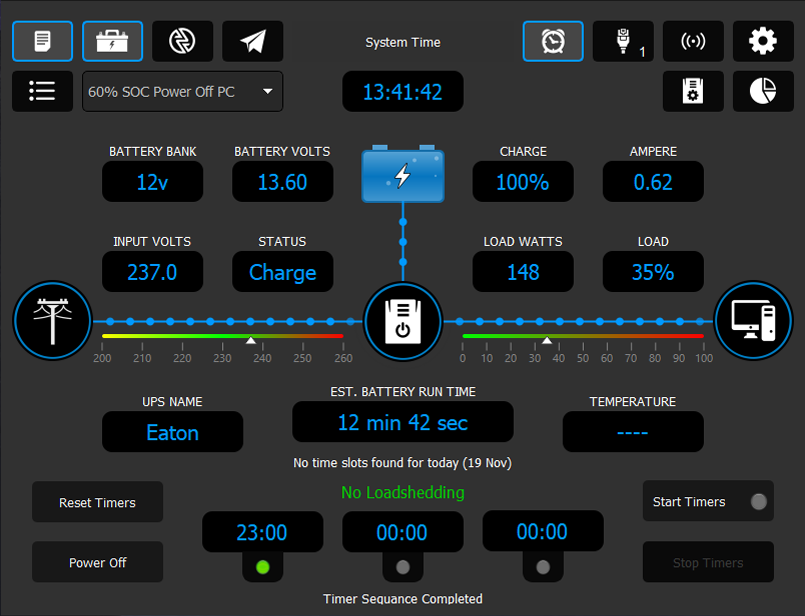Click the fan control icon
This screenshot has height=616, width=805.
182,41
